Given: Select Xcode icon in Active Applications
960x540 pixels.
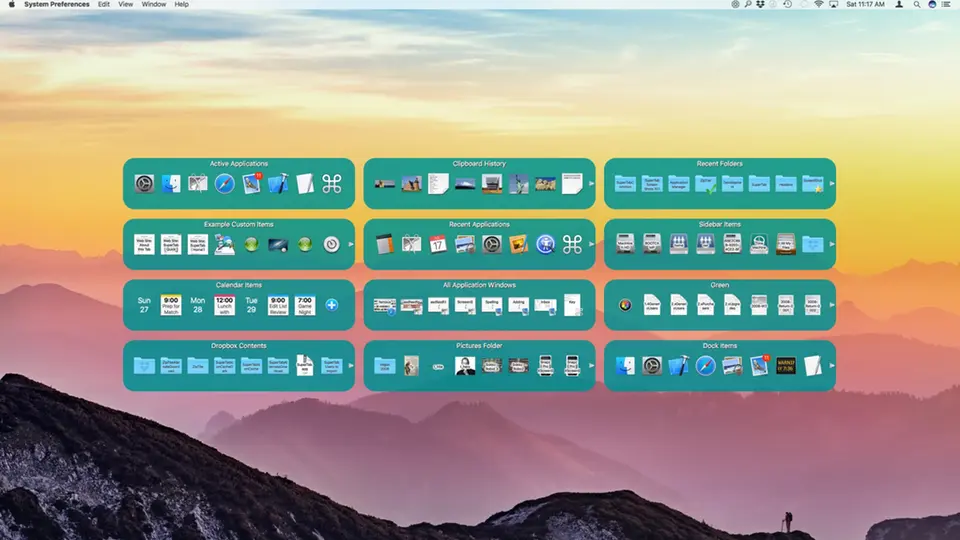Looking at the screenshot, I should pos(278,184).
